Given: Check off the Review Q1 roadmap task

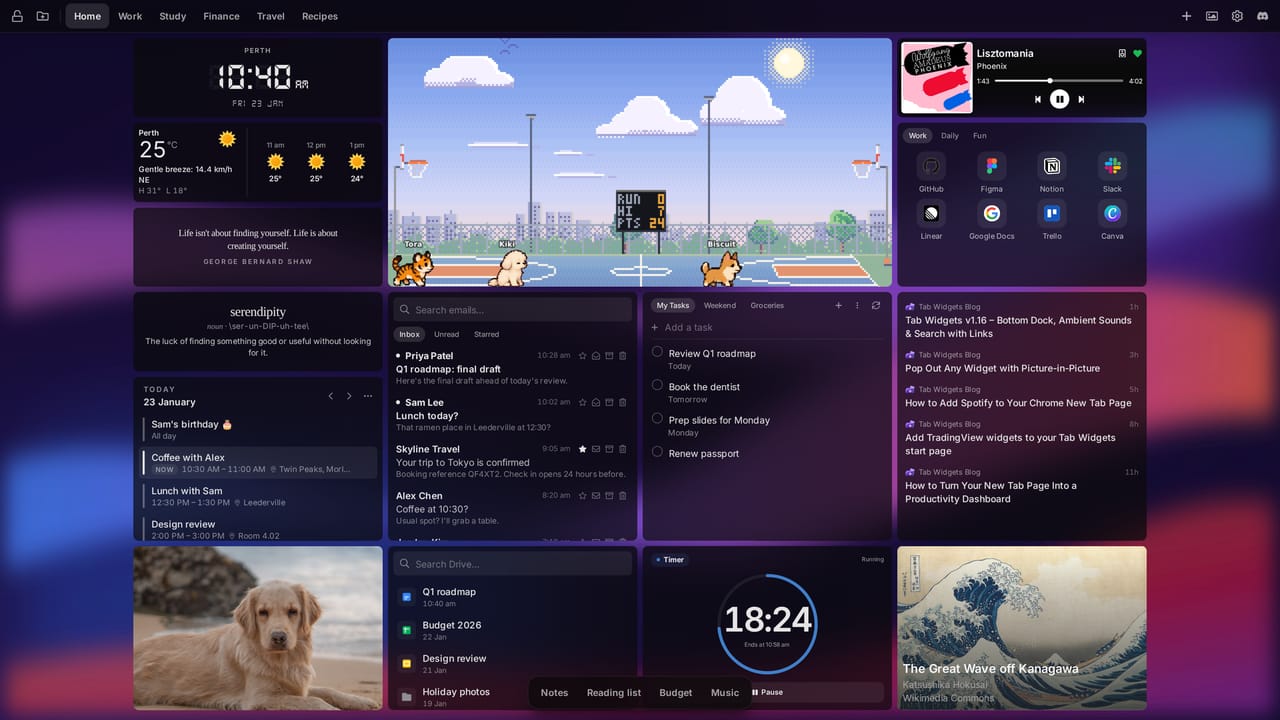Looking at the screenshot, I should click(657, 352).
